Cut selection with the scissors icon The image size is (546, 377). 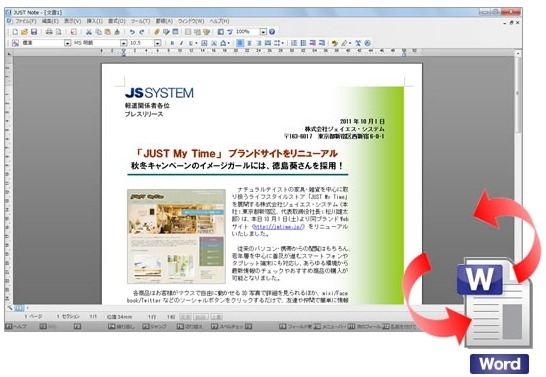89,32
